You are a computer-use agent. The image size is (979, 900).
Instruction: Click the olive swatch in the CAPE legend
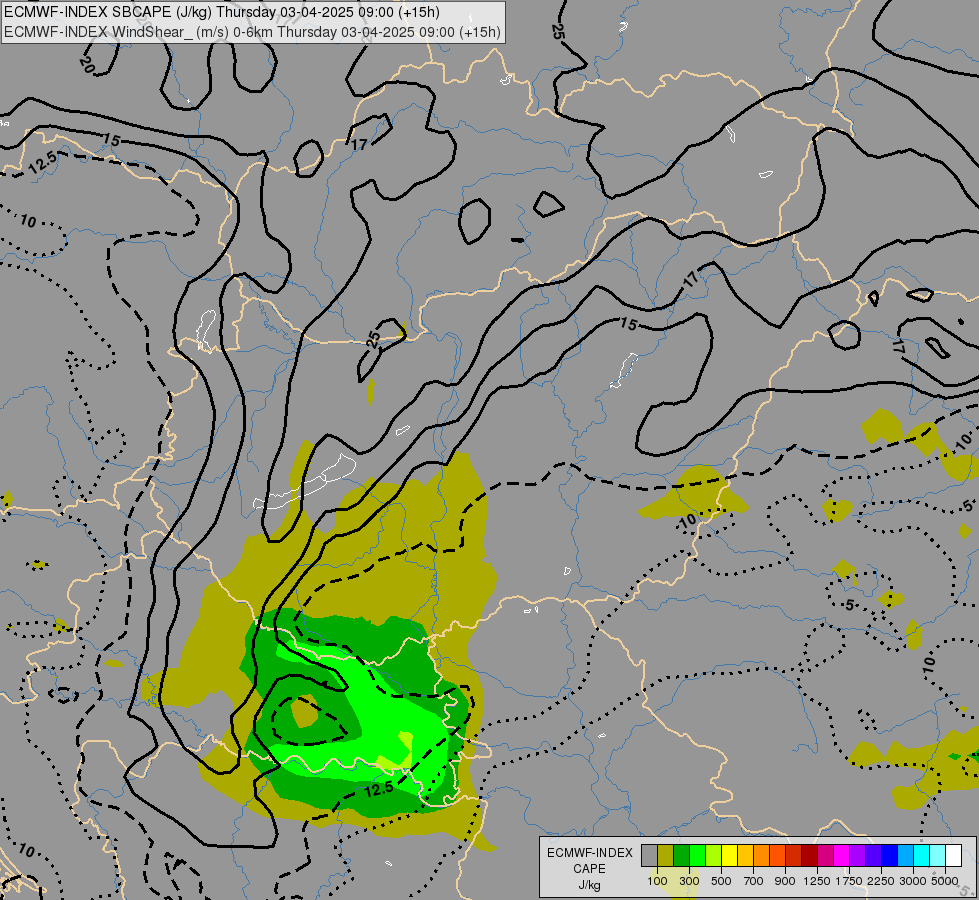coord(666,855)
